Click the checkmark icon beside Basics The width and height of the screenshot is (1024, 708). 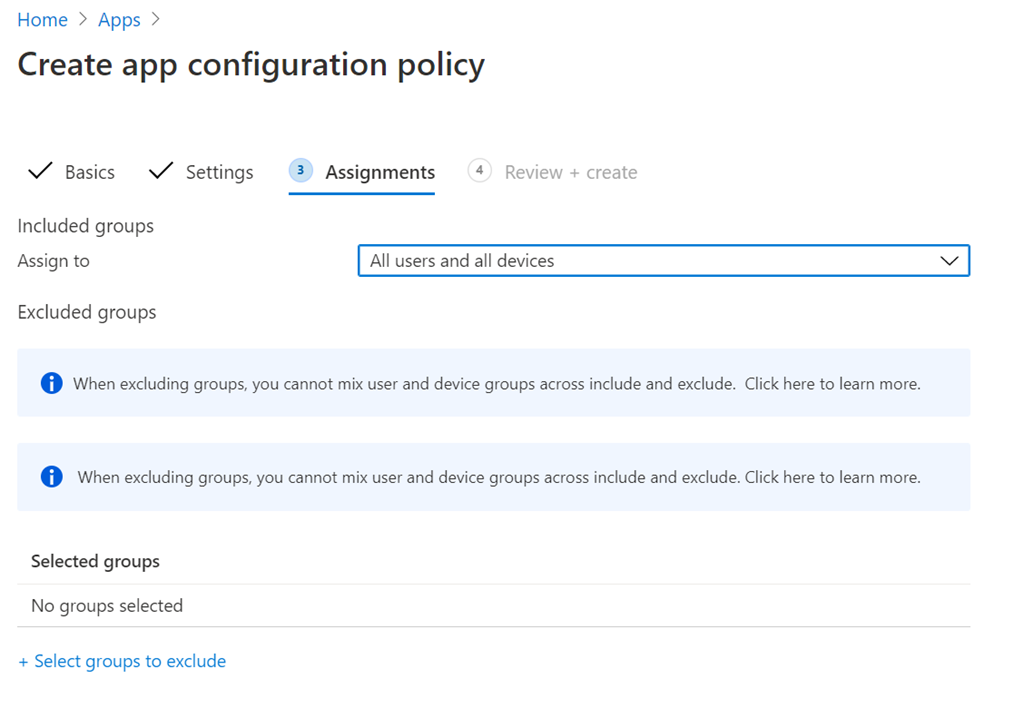(40, 171)
